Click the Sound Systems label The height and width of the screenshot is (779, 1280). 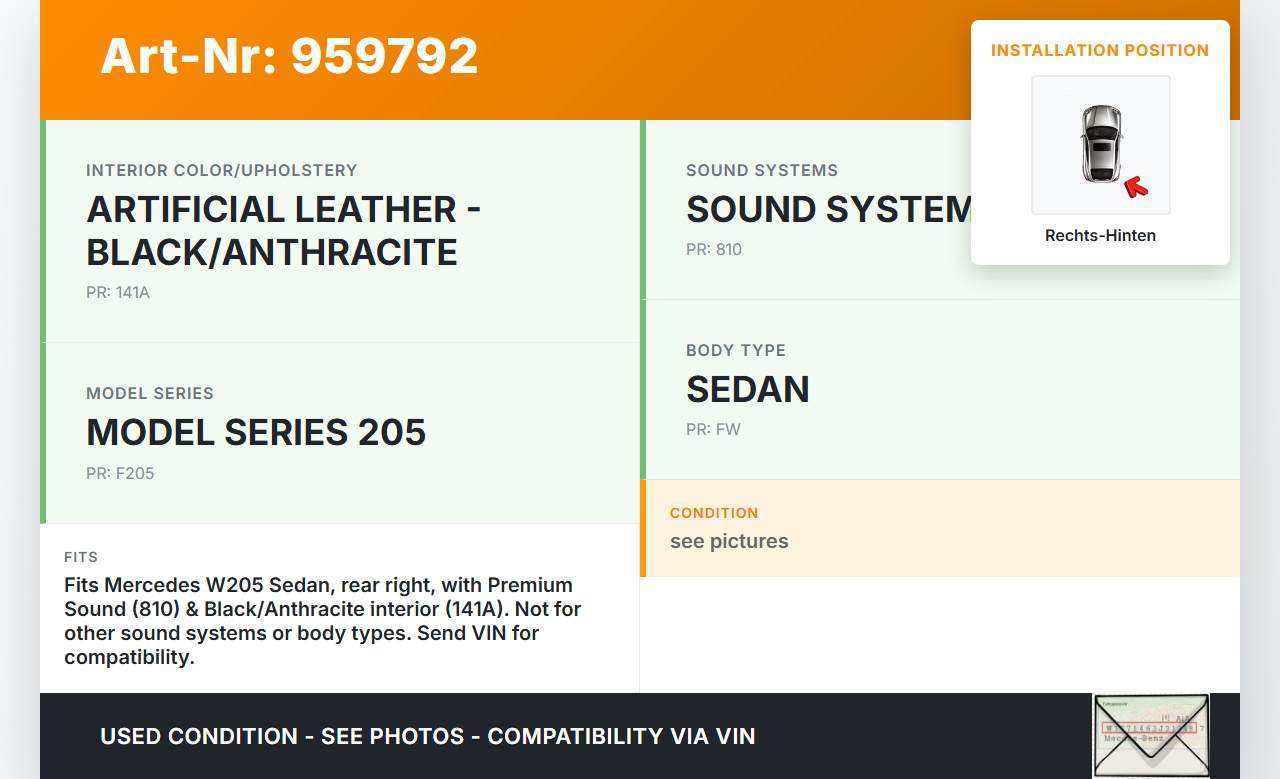tap(762, 170)
